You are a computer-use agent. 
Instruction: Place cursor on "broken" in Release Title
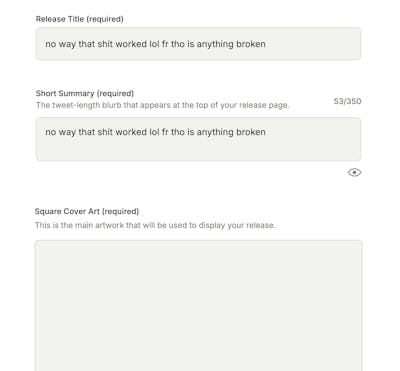251,44
